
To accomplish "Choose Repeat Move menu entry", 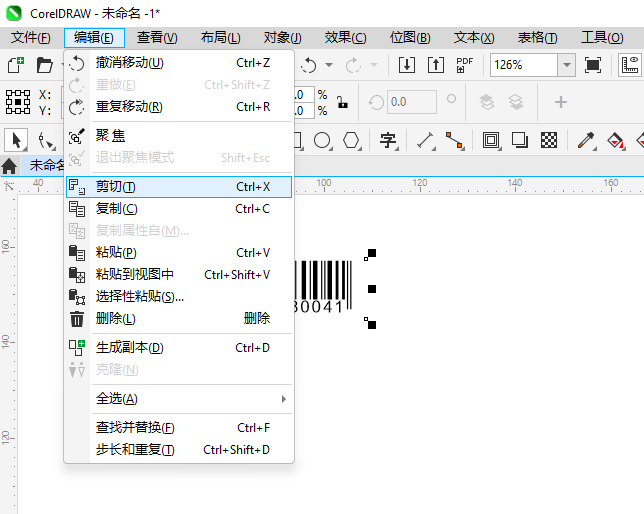I will pyautogui.click(x=179, y=107).
